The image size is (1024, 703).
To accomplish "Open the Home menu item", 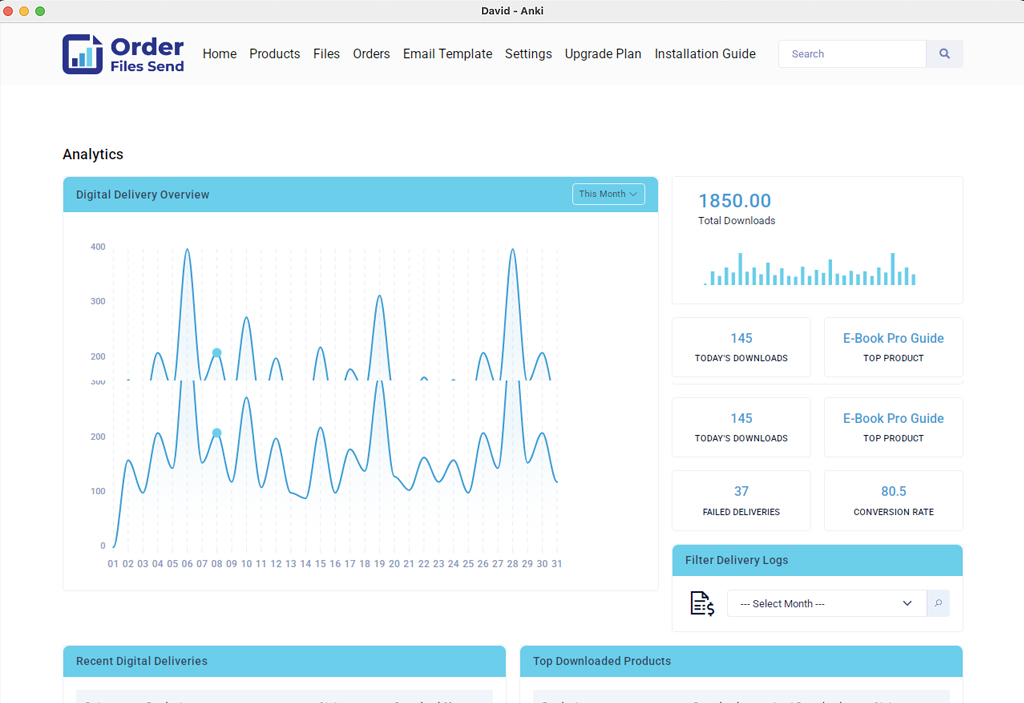I will pyautogui.click(x=219, y=54).
